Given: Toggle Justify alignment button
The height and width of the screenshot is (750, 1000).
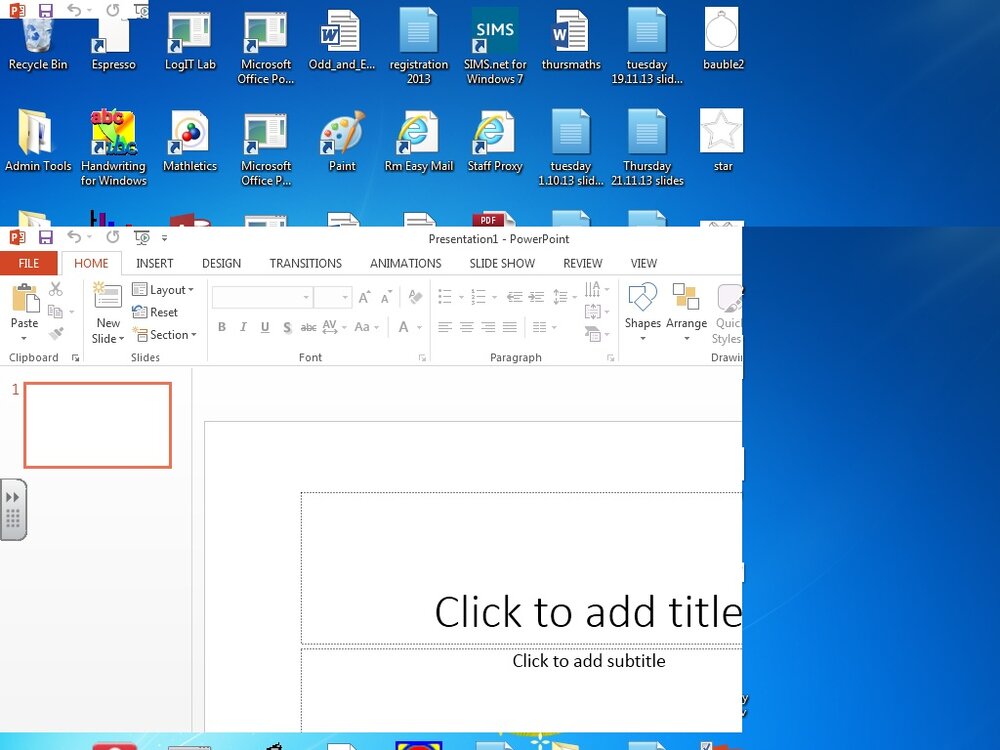Looking at the screenshot, I should click(x=510, y=327).
